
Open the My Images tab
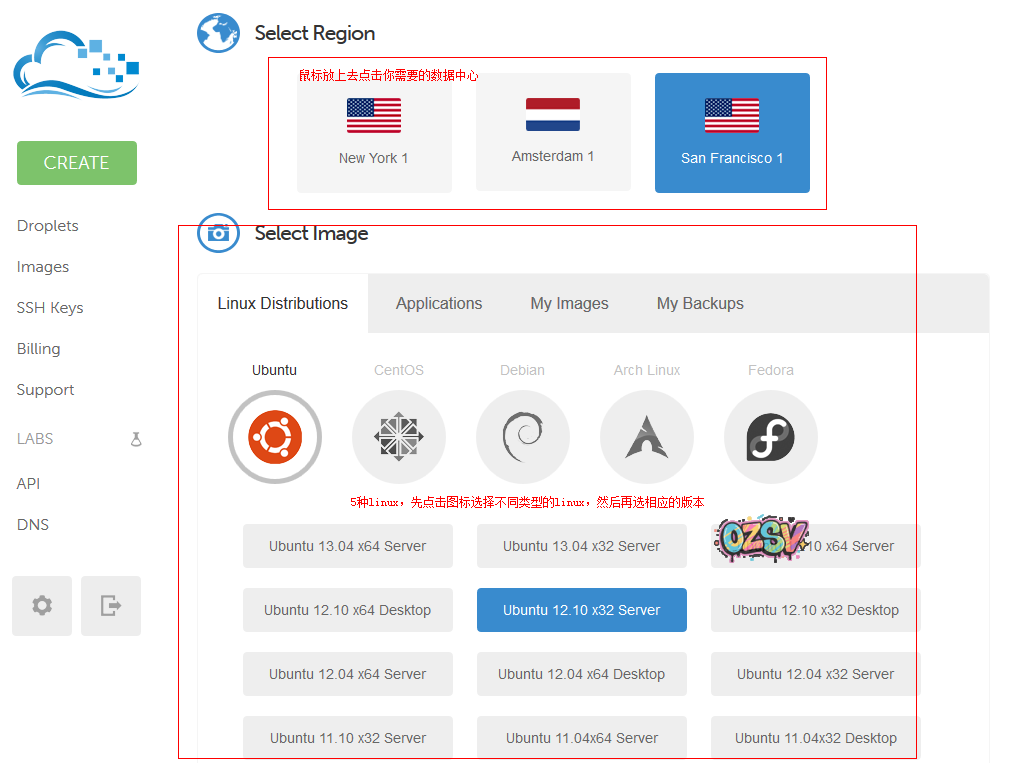coord(569,303)
